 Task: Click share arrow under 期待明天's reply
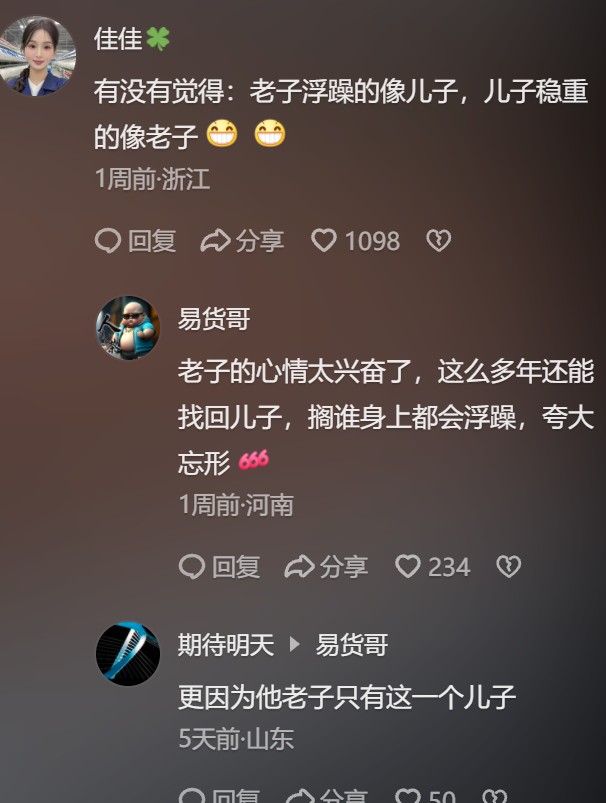pyautogui.click(x=300, y=797)
